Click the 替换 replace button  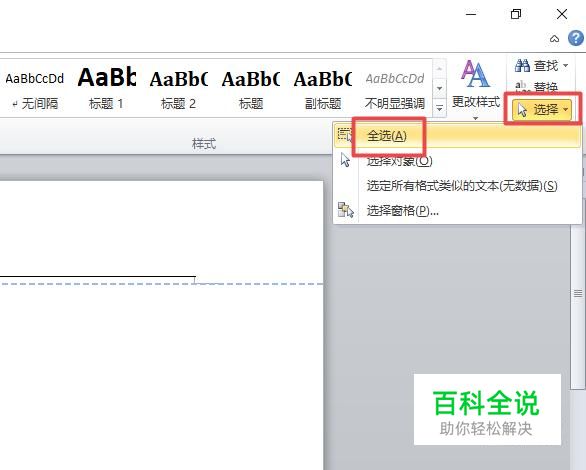(536, 87)
